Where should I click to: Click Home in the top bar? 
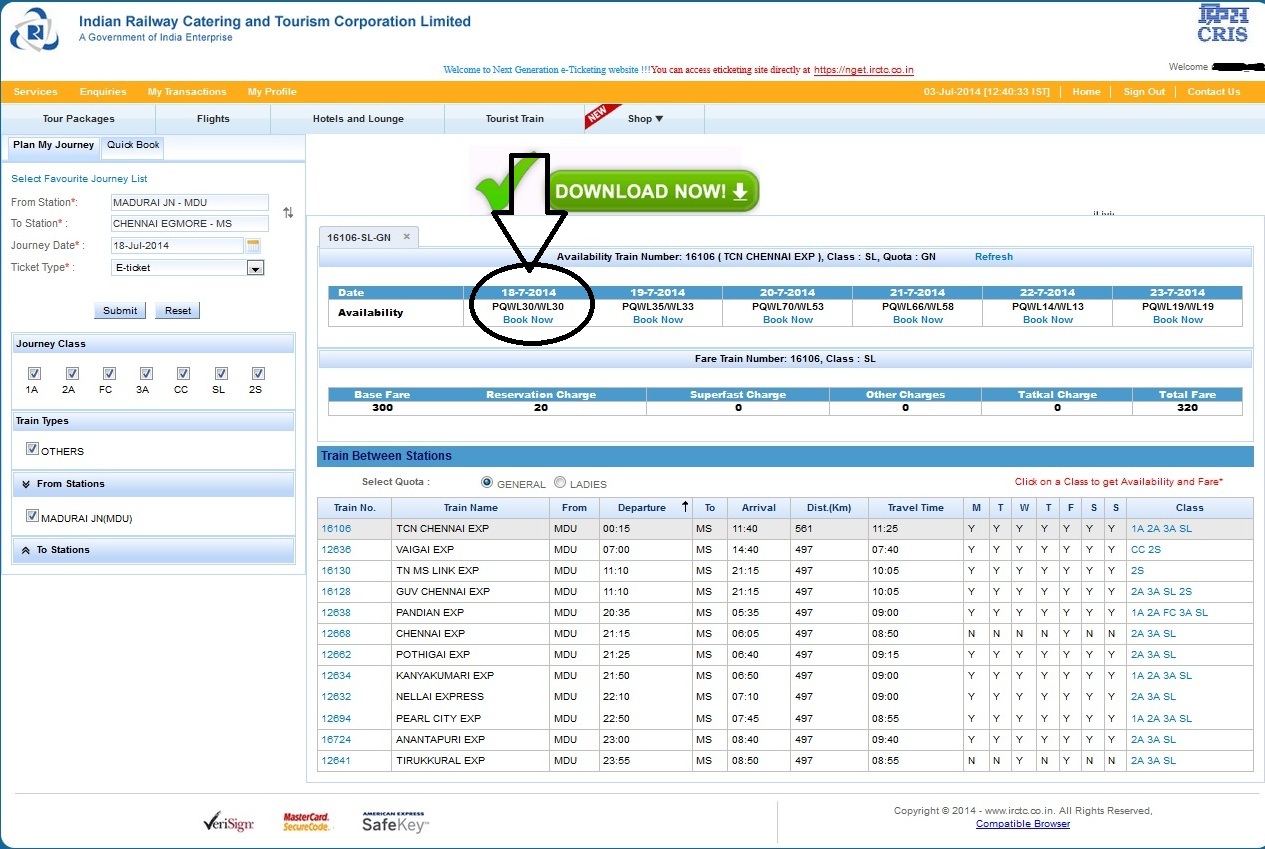click(x=1086, y=92)
